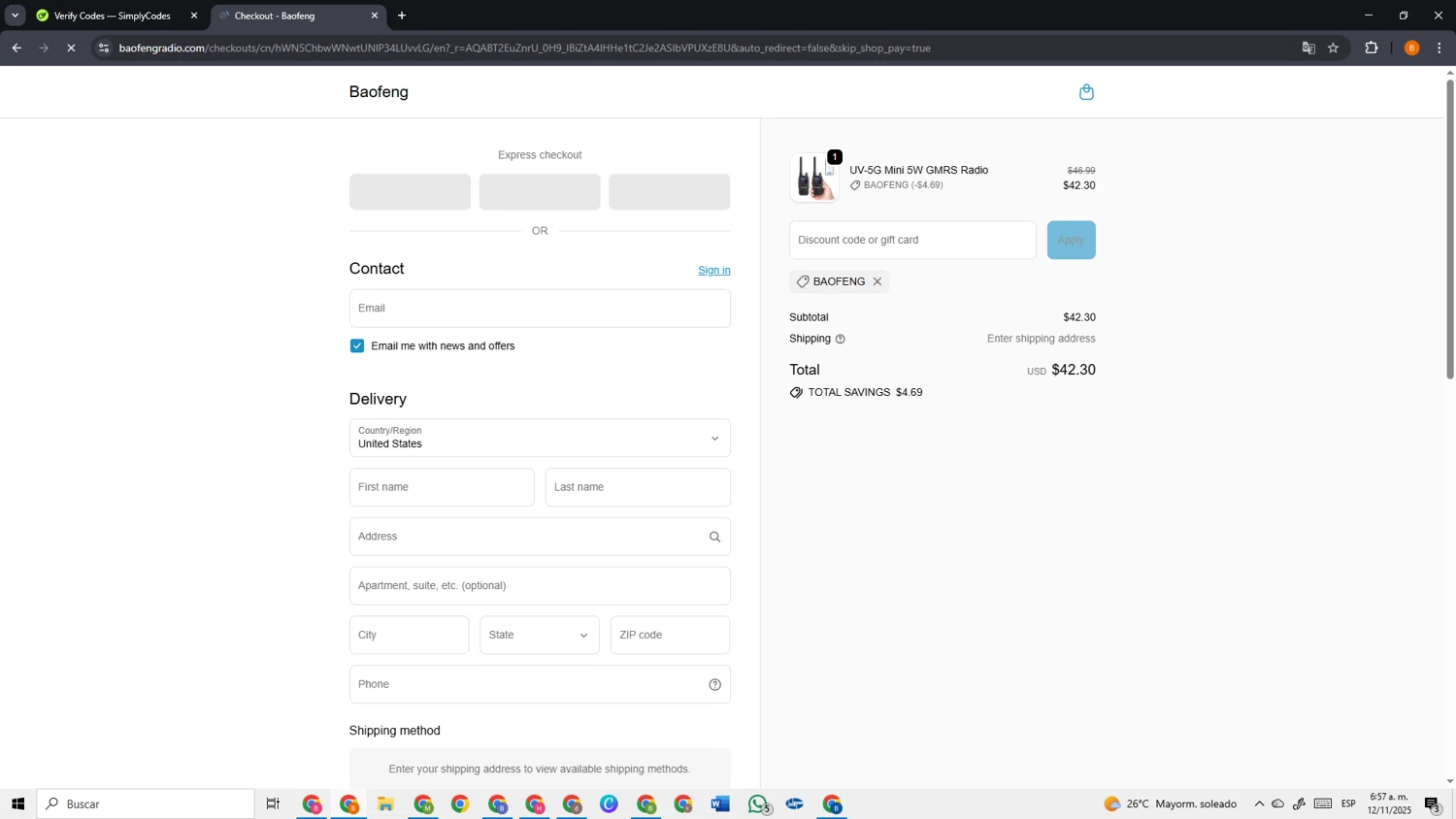Focus the Apartment, suite, etc. field

pyautogui.click(x=540, y=586)
